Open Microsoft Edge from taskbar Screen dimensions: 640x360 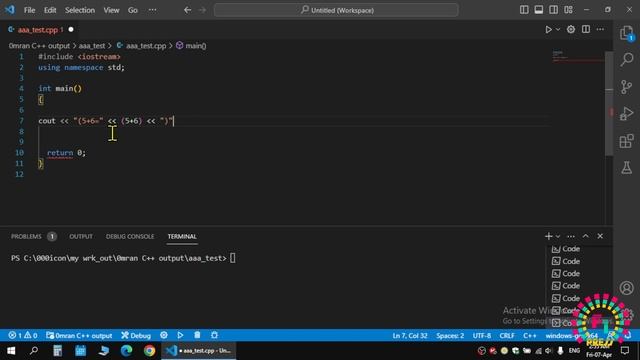pos(126,351)
